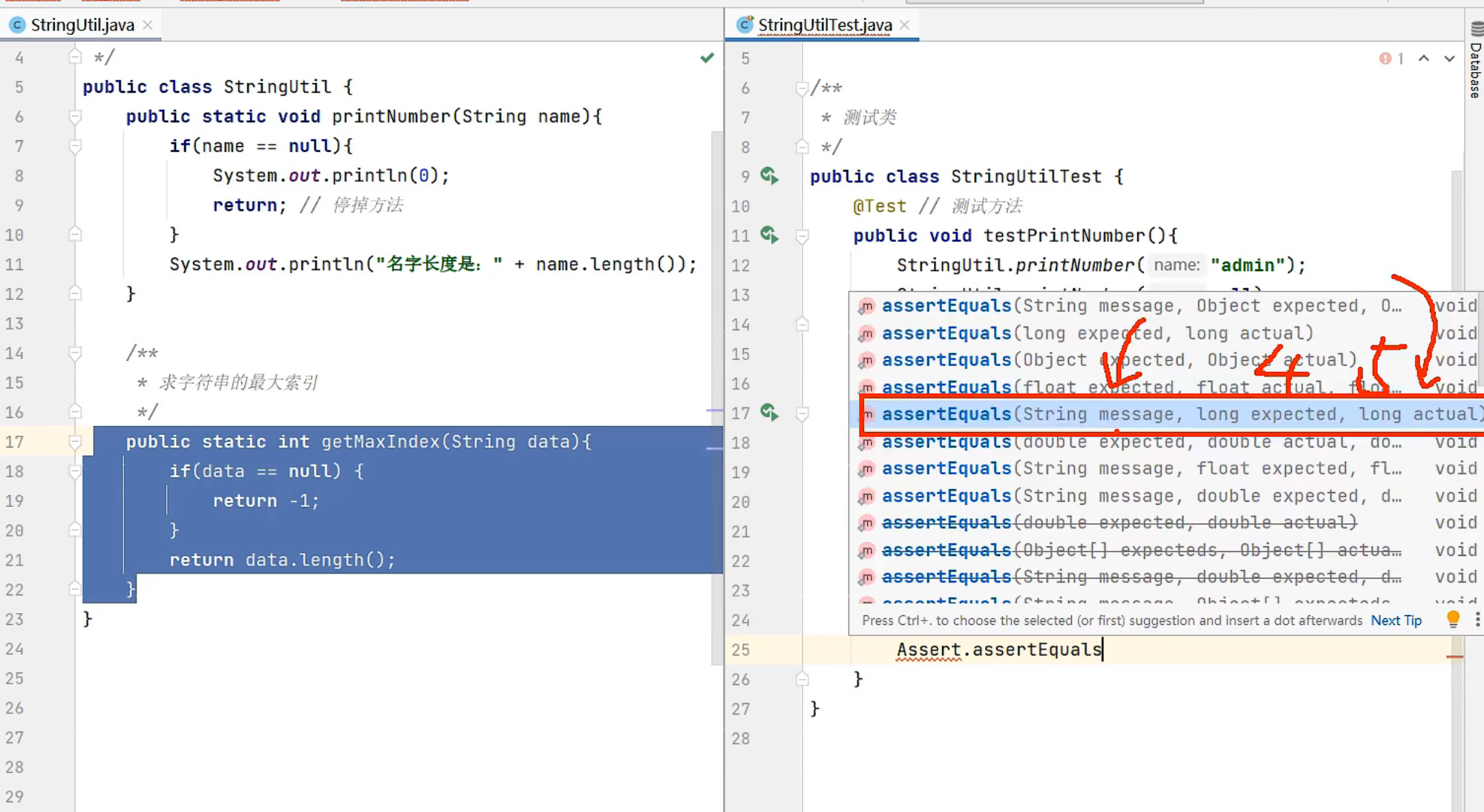Viewport: 1484px width, 812px height.
Task: Fold the javadoc comment on line 14
Action: point(75,353)
